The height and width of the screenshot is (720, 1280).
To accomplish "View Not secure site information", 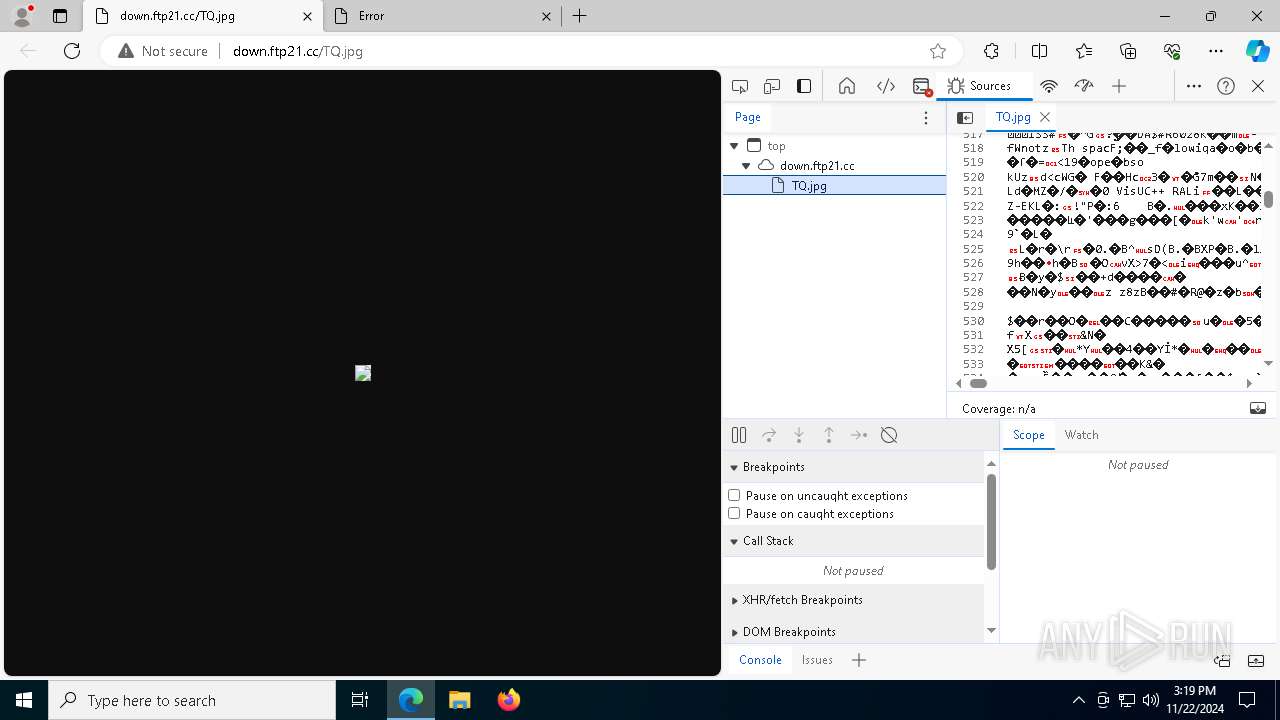I will [x=163, y=51].
